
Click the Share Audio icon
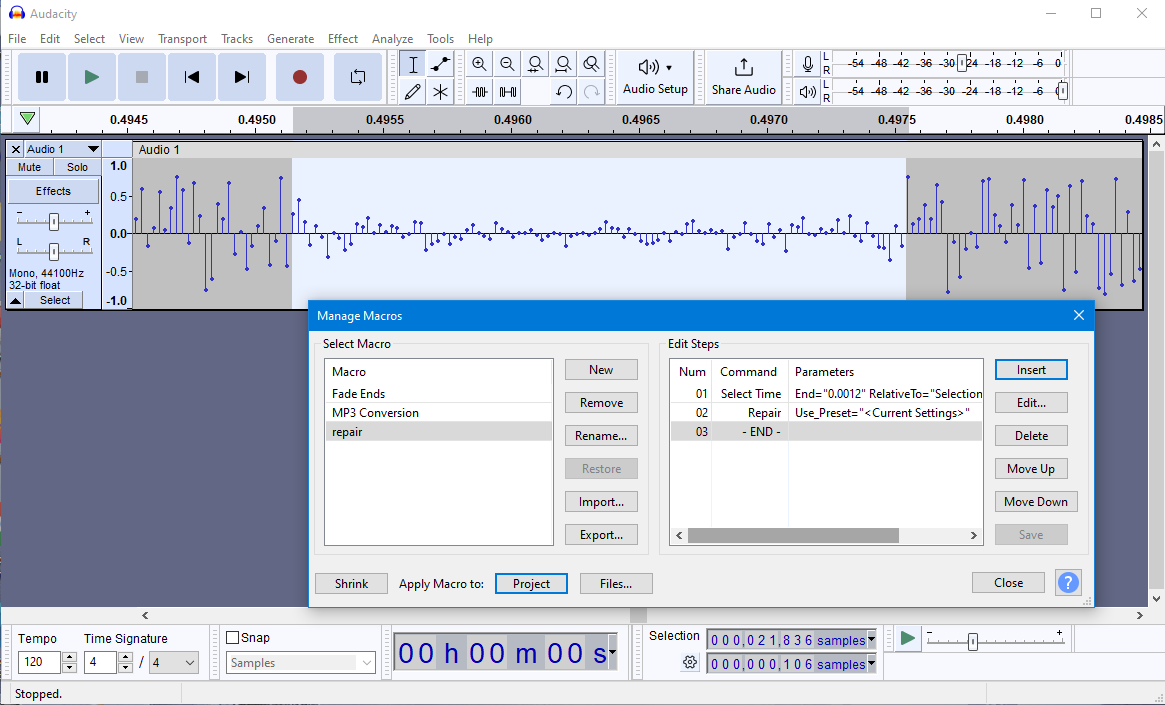[x=743, y=68]
